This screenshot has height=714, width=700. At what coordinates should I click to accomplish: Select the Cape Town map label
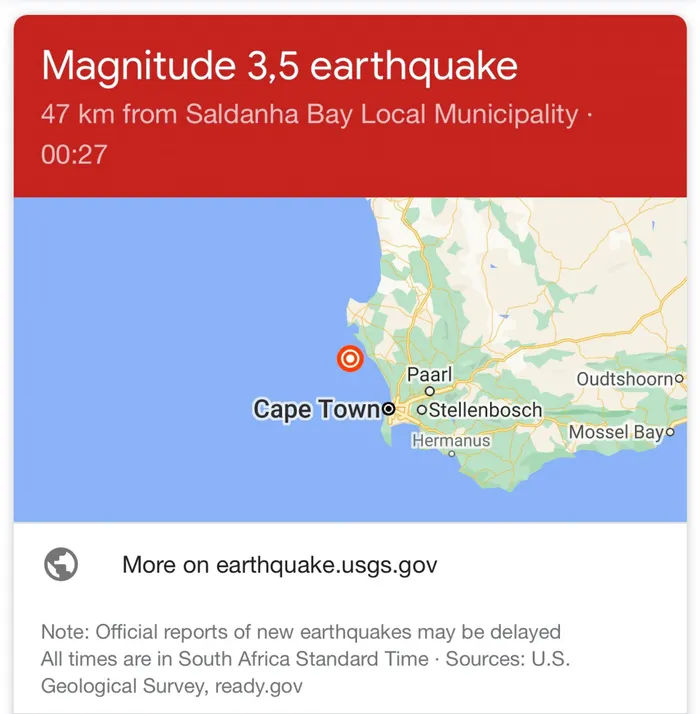click(x=316, y=409)
